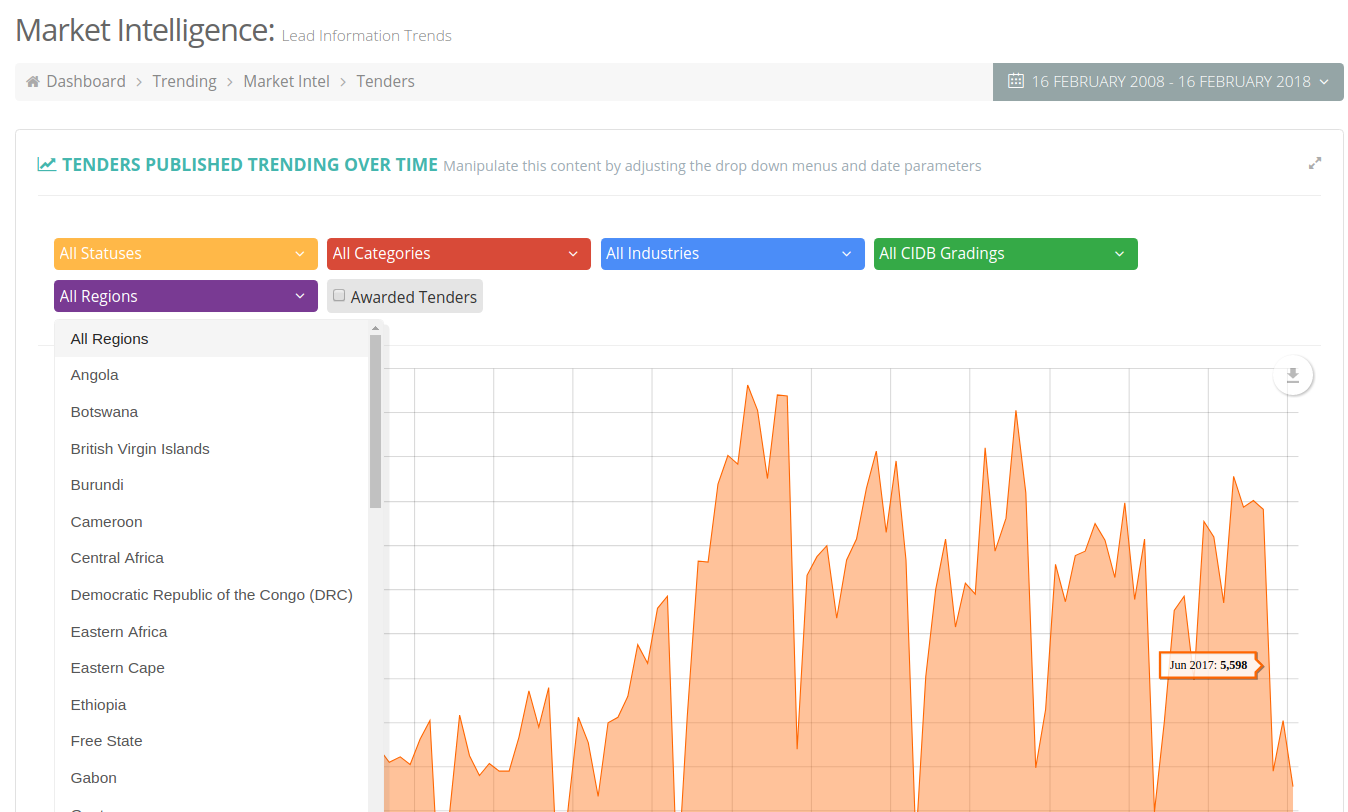Click the Tenders Published Trending Over Time heading
Viewport: 1348px width, 812px height.
coord(250,165)
